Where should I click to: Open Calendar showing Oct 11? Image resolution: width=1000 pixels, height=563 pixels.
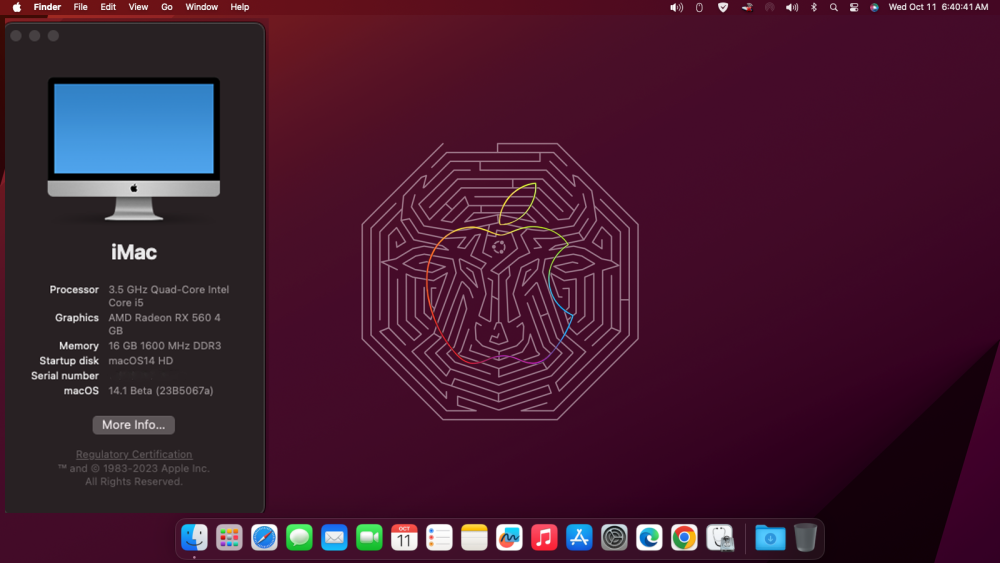pos(404,537)
